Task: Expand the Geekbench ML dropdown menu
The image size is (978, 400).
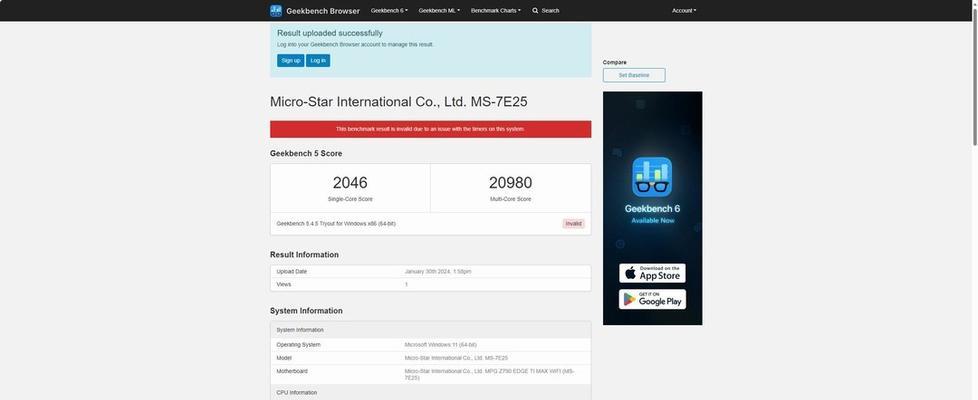Action: [x=439, y=11]
